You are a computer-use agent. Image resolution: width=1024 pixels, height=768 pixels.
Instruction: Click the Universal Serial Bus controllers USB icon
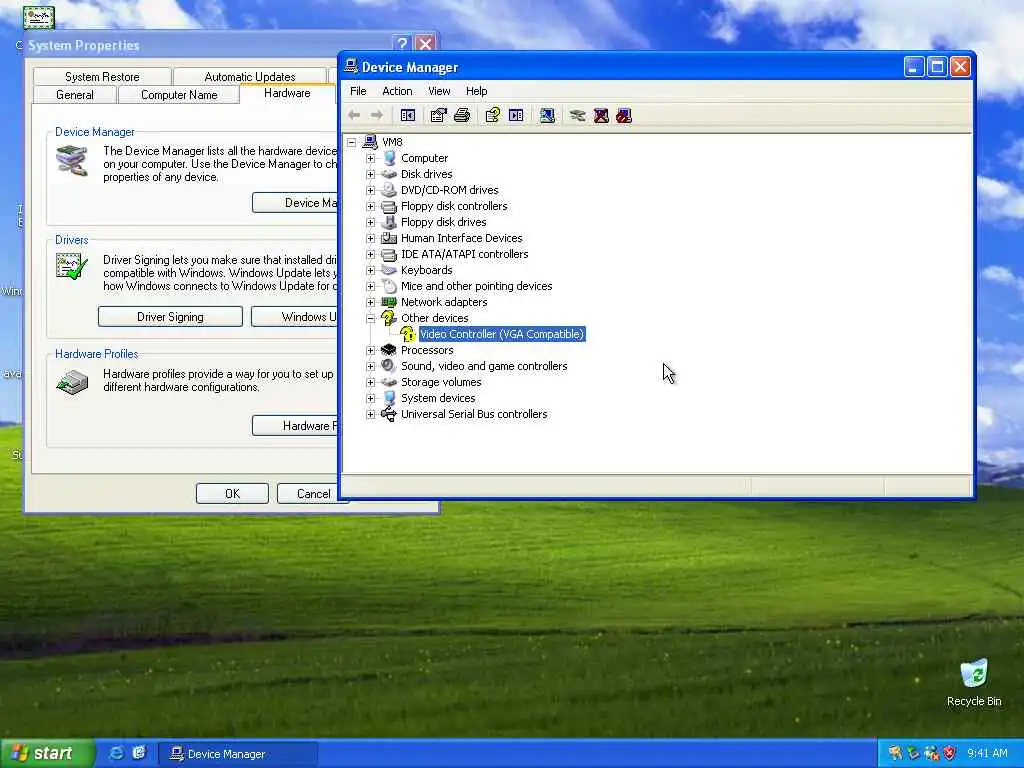coord(389,414)
